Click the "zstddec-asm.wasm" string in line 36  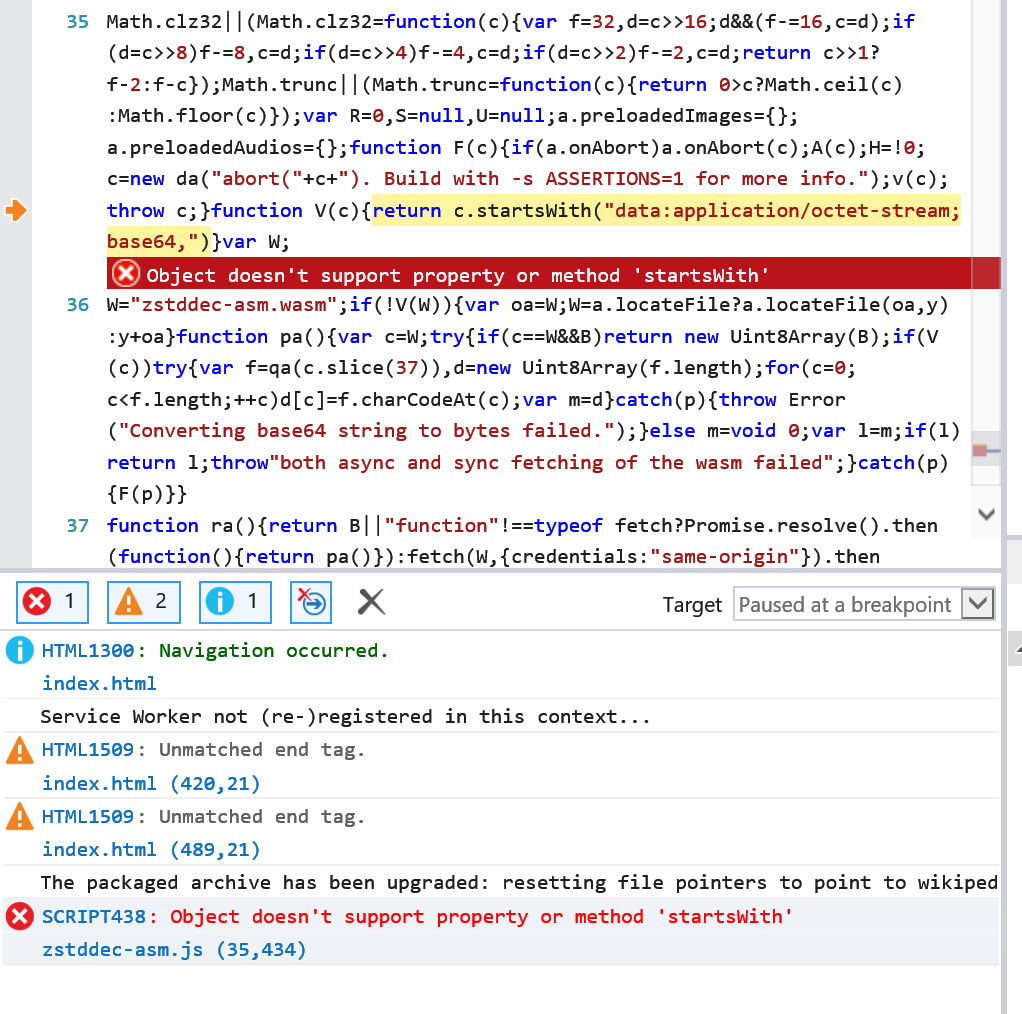point(233,305)
